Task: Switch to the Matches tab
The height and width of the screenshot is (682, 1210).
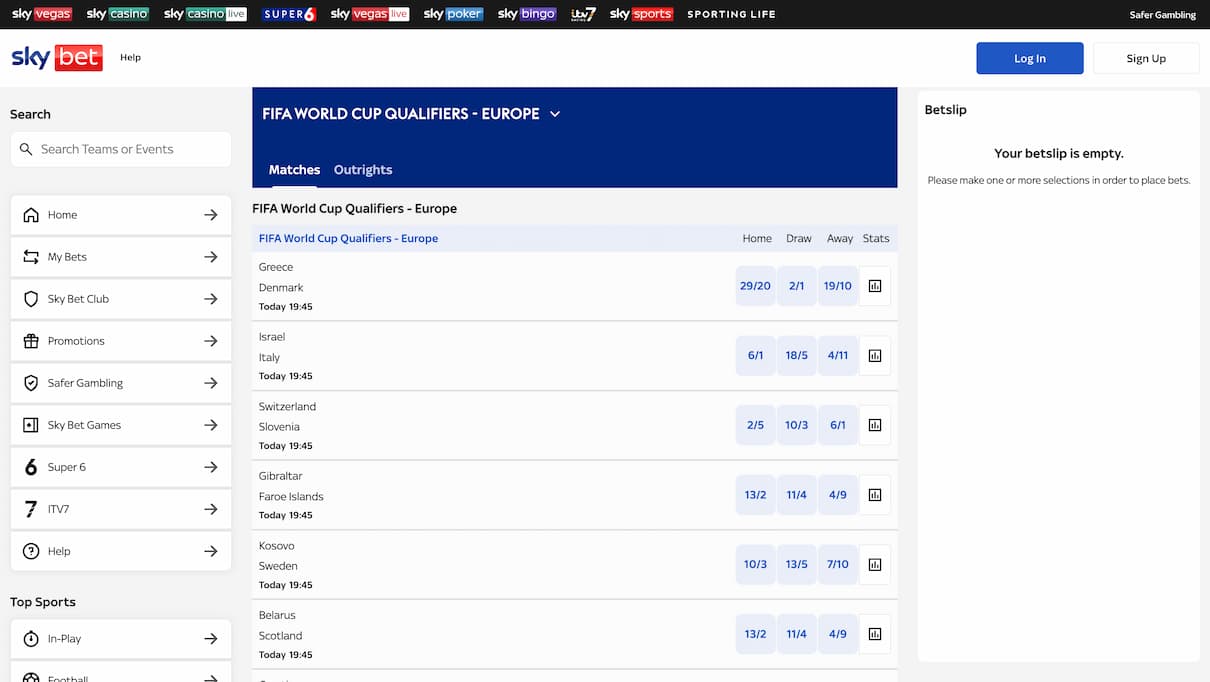Action: tap(294, 170)
